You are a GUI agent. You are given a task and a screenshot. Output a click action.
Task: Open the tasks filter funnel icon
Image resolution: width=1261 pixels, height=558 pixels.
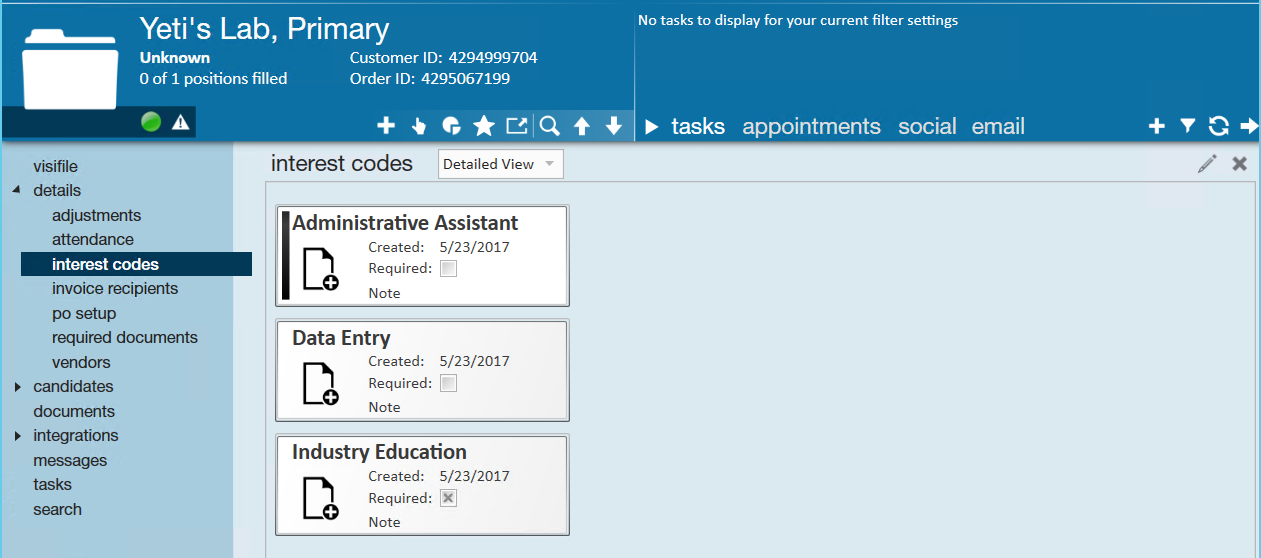tap(1187, 126)
